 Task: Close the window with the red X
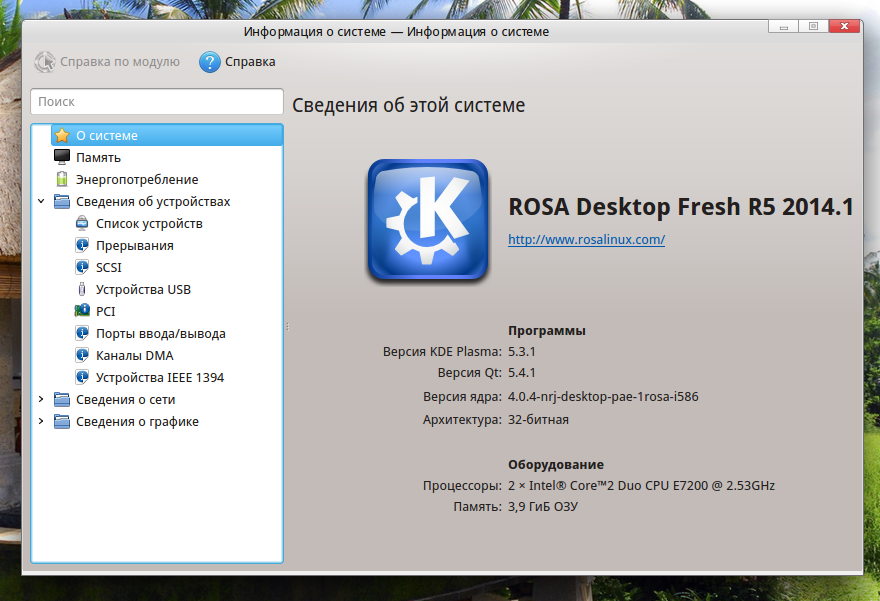tap(844, 26)
